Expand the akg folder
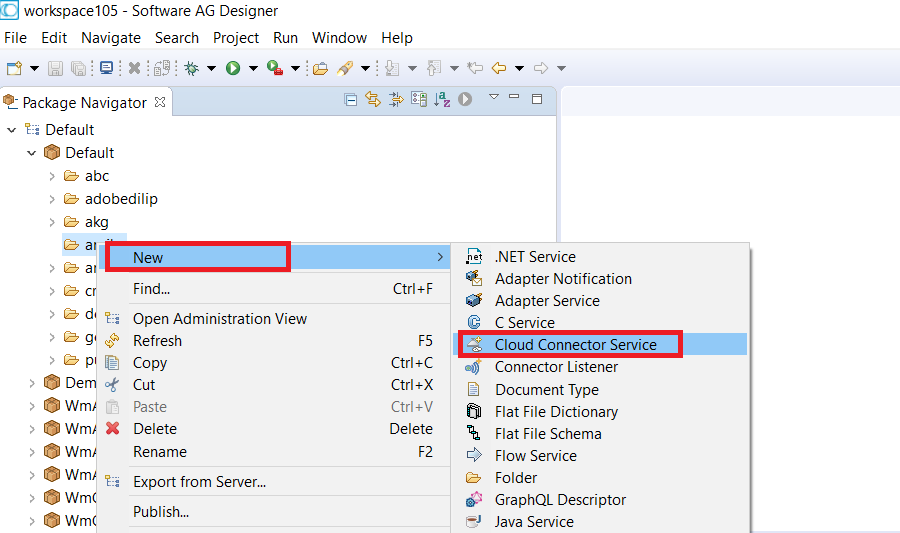This screenshot has width=900, height=533. pyautogui.click(x=52, y=222)
